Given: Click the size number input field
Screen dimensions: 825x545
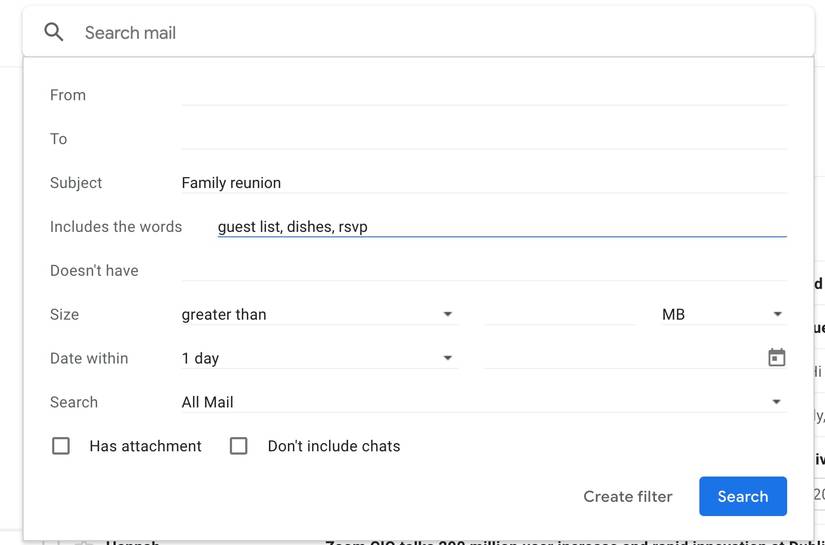Looking at the screenshot, I should click(559, 314).
